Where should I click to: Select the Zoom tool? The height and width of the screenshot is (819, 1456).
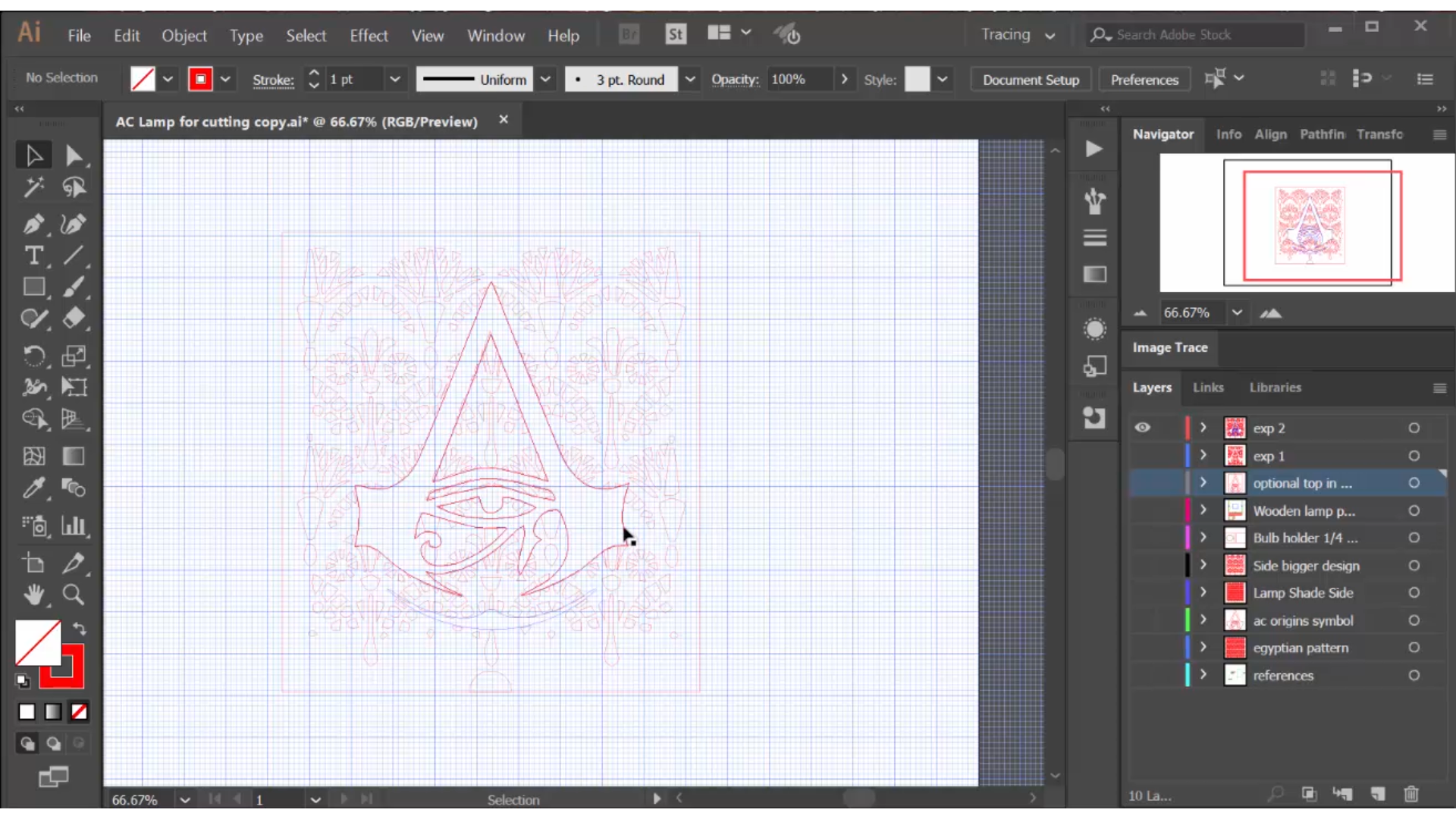click(73, 595)
